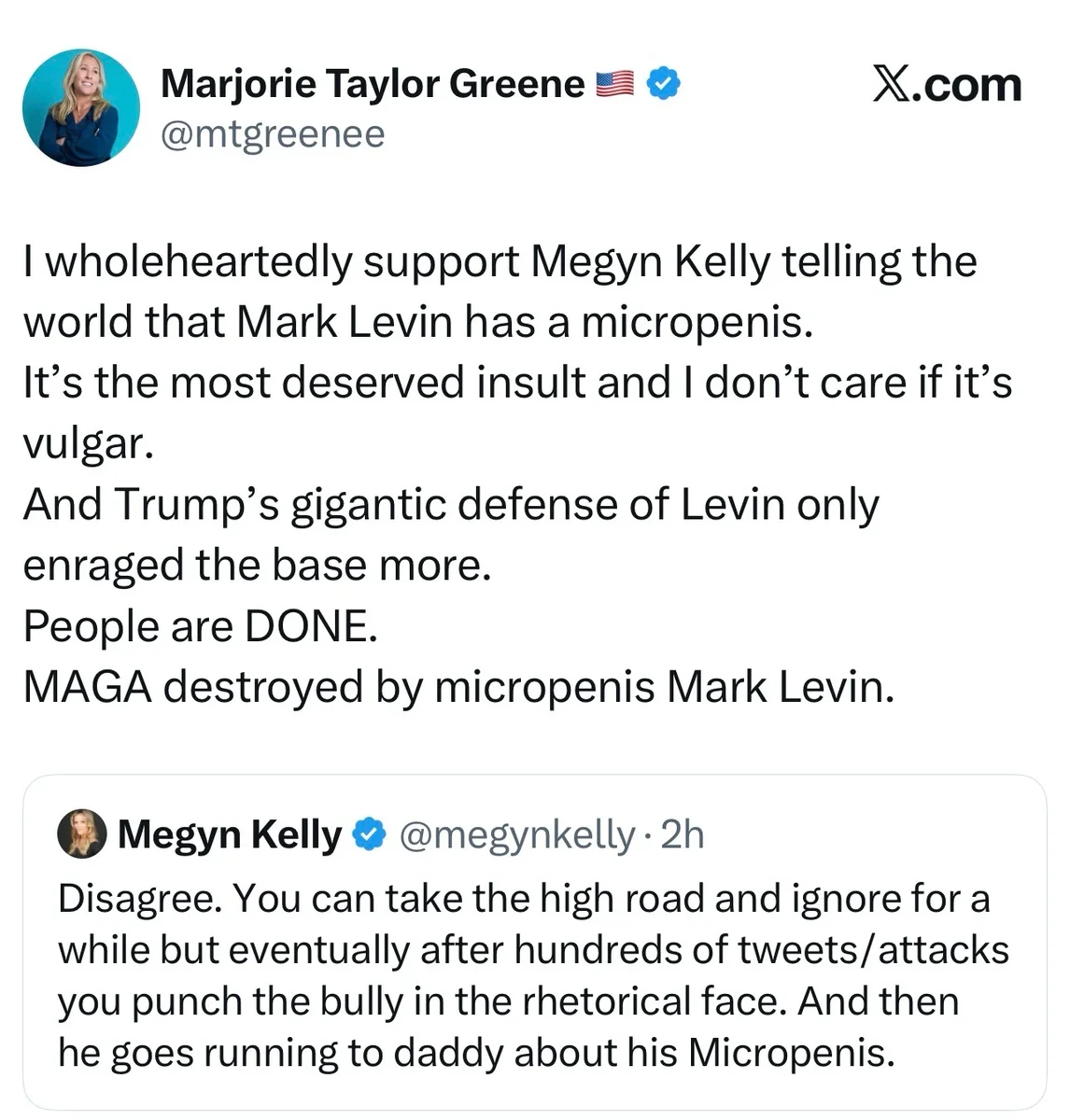Click the "2h" timestamp in the quoted post
This screenshot has height=1120, width=1070.
pos(683,834)
